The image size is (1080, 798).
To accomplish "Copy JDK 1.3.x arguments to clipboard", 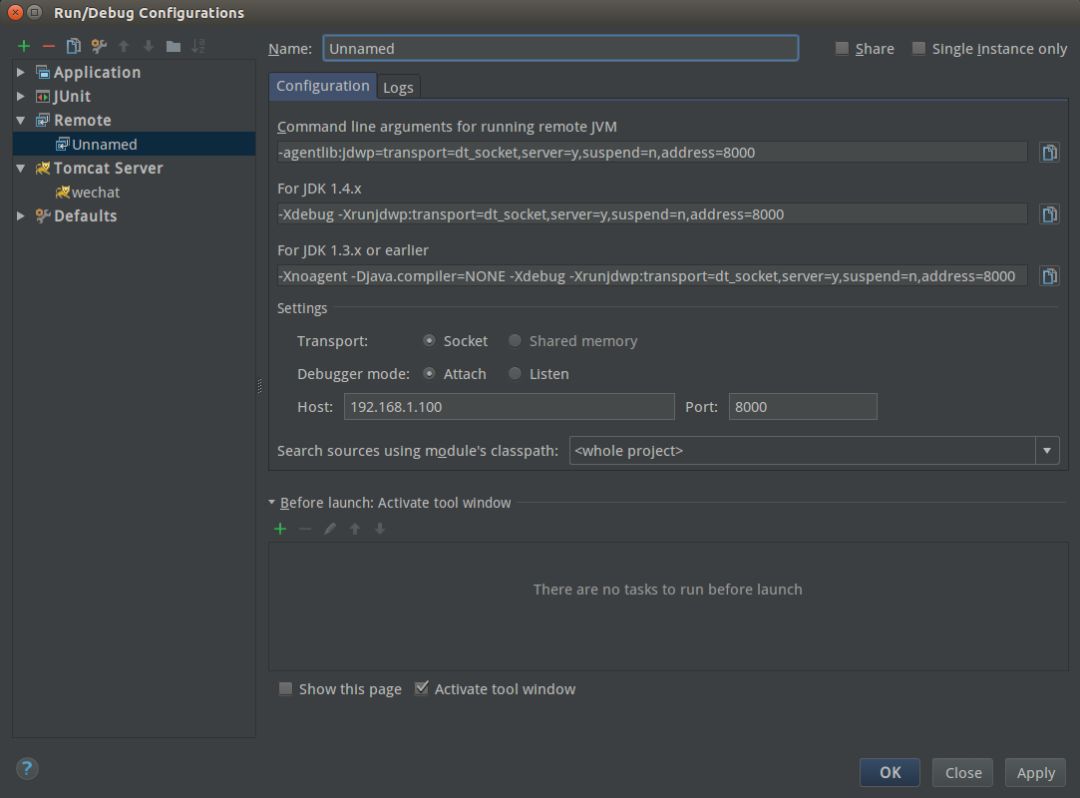I will coord(1049,276).
